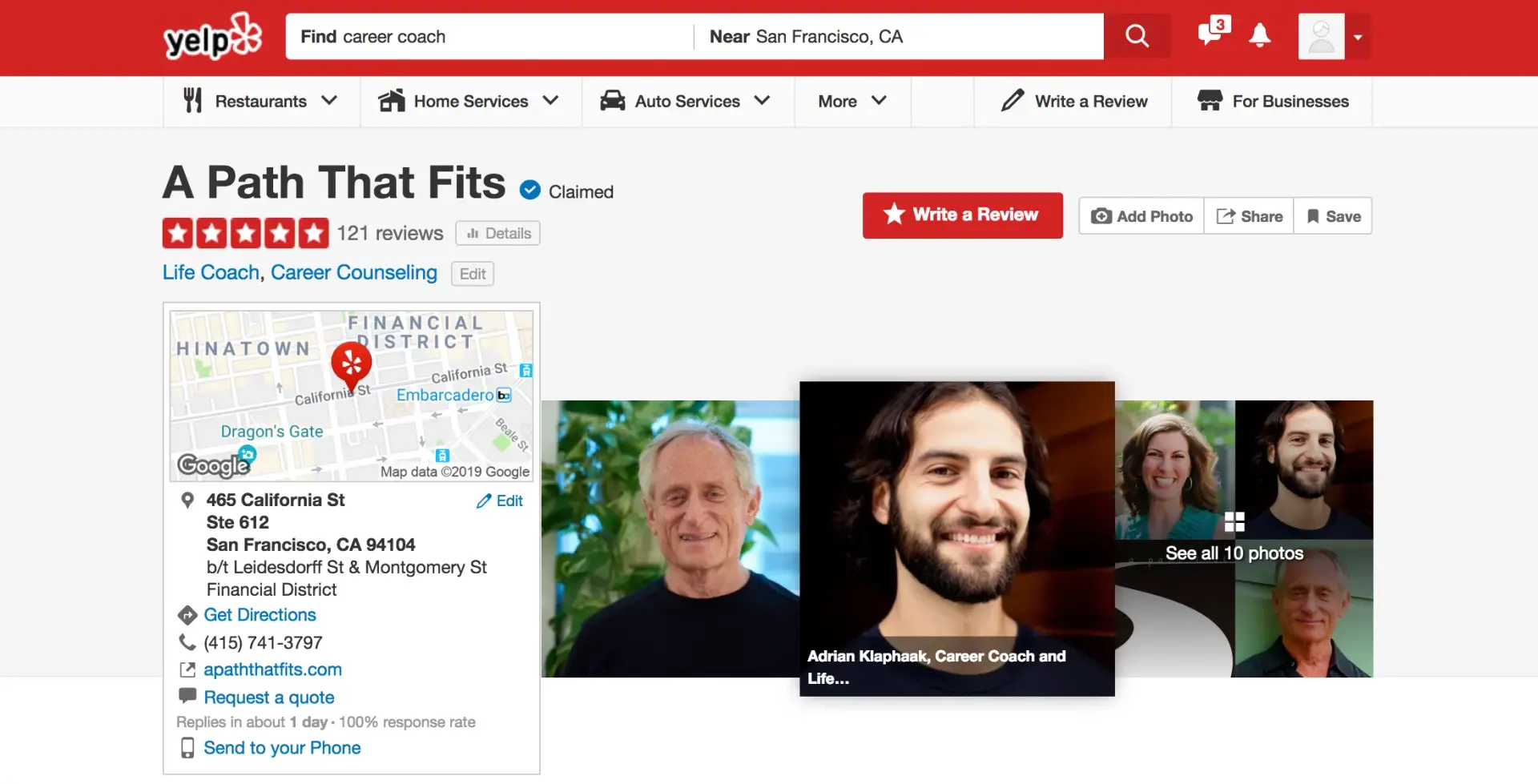Click the Find search input field
This screenshot has height=784, width=1538.
coord(489,37)
